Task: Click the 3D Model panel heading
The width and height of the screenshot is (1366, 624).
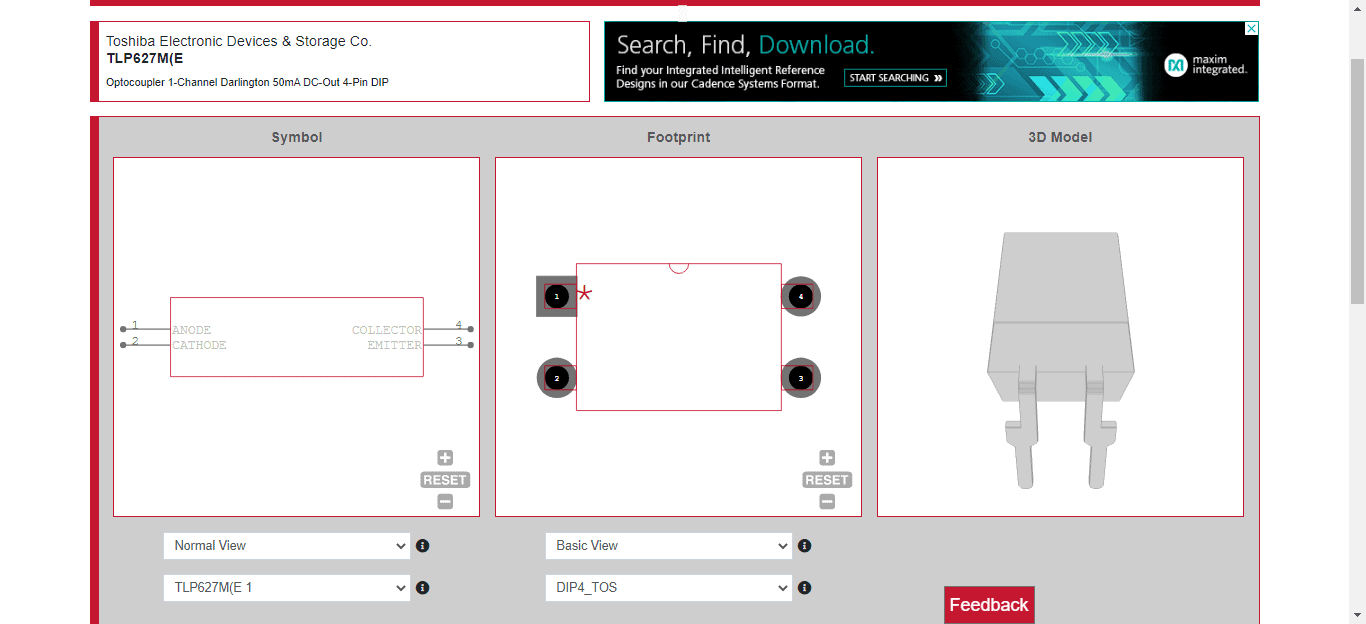Action: pos(1060,137)
